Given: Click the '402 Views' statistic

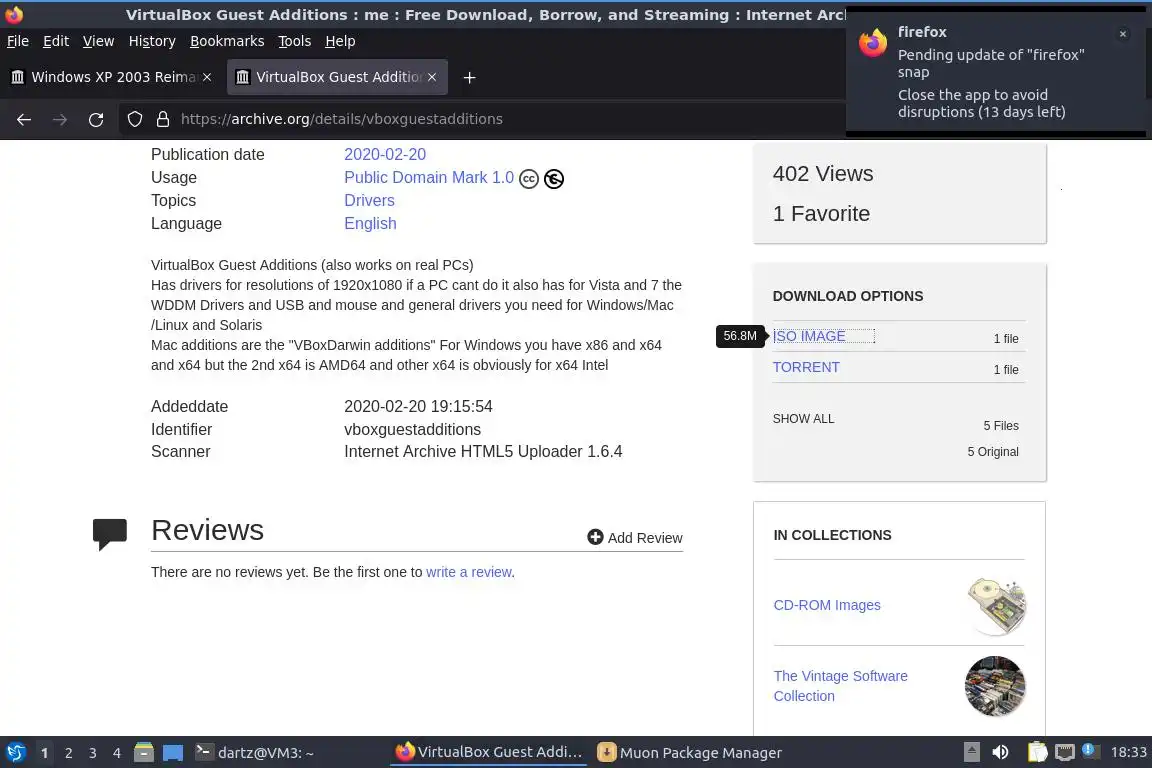Looking at the screenshot, I should coord(823,173).
